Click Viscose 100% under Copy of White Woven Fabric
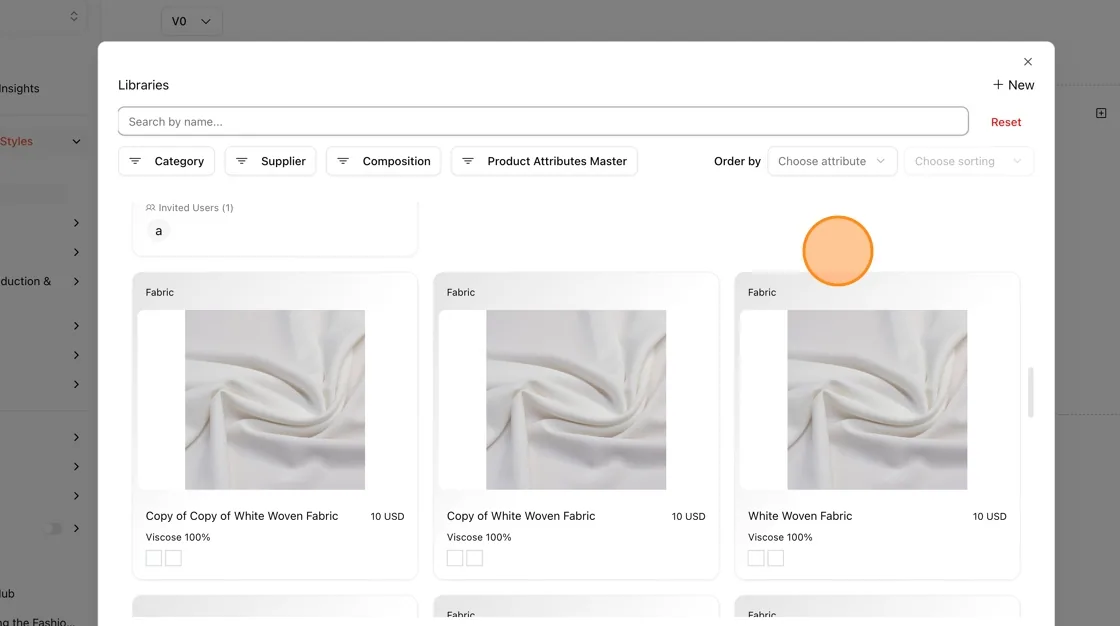The width and height of the screenshot is (1120, 626). (479, 537)
